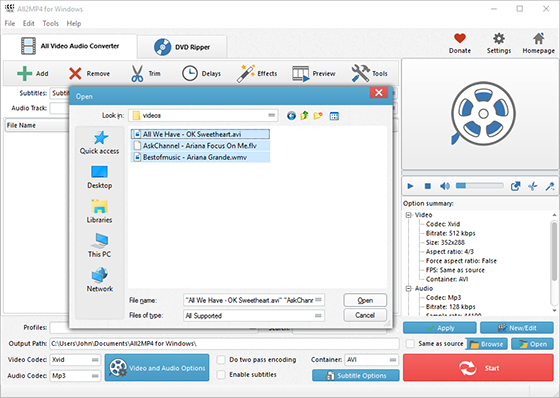560x398 pixels.
Task: Adjust the preview volume slider
Action: (x=480, y=186)
